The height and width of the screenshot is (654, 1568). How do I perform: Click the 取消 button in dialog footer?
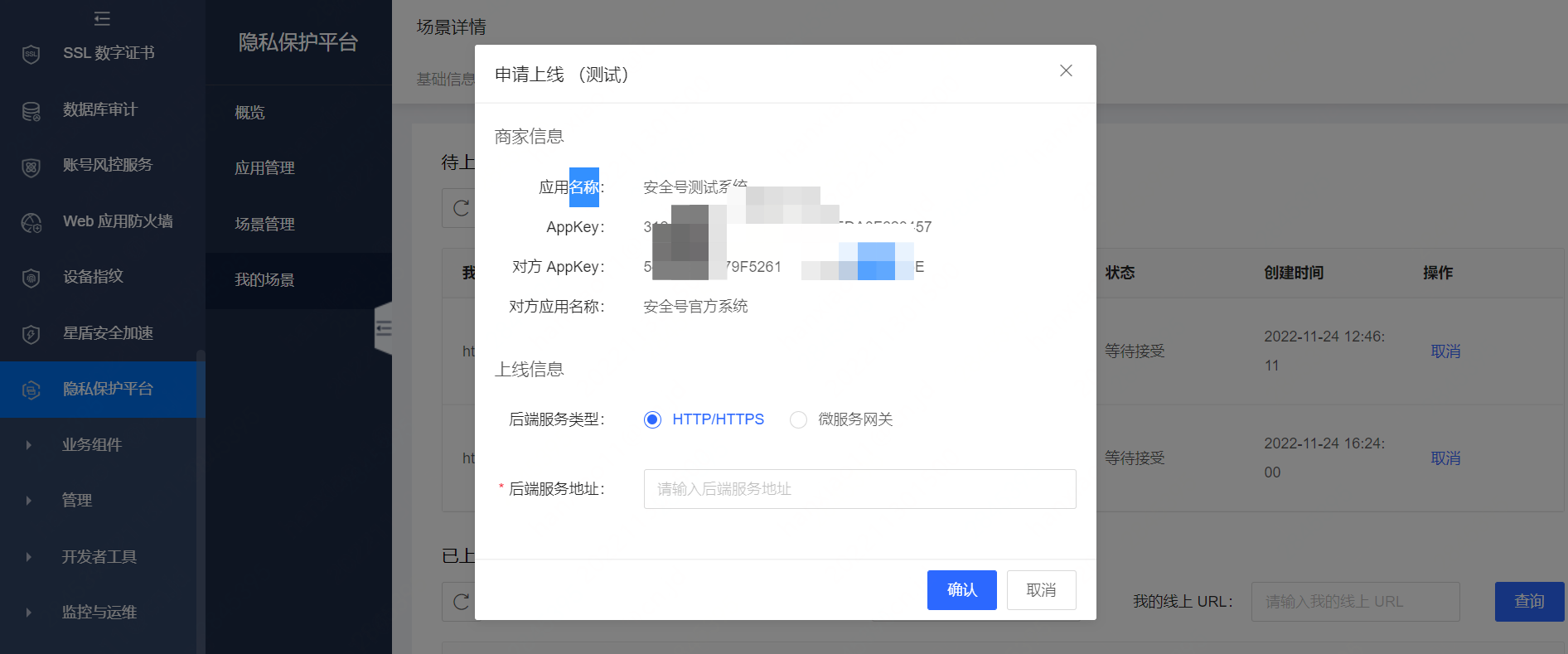coord(1041,590)
